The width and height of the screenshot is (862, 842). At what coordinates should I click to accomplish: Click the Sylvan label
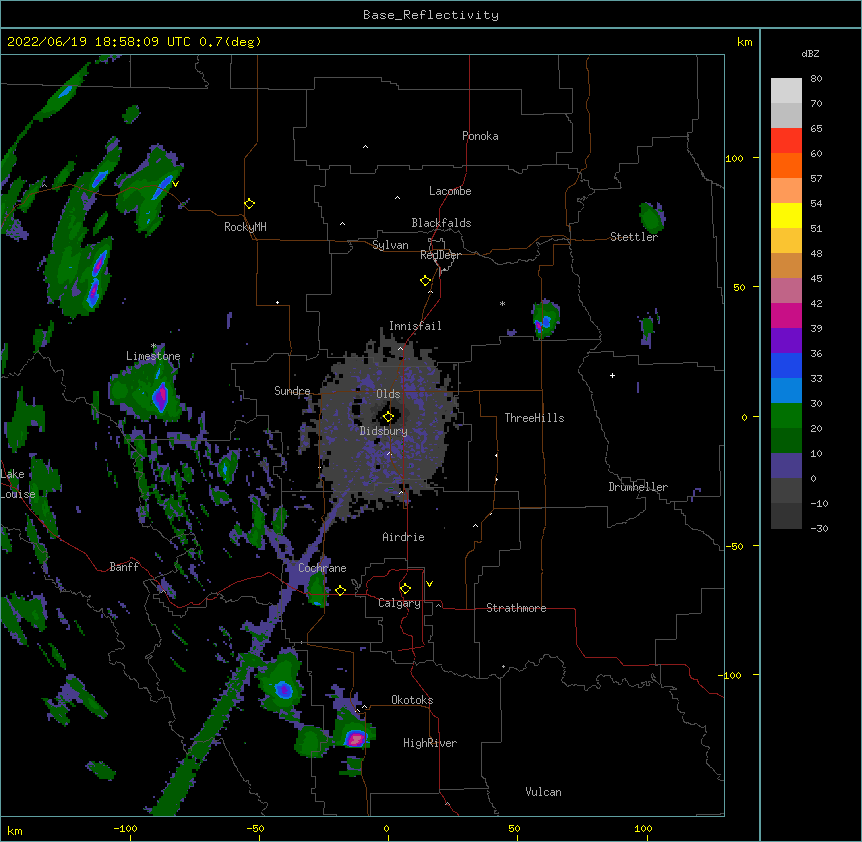click(390, 245)
